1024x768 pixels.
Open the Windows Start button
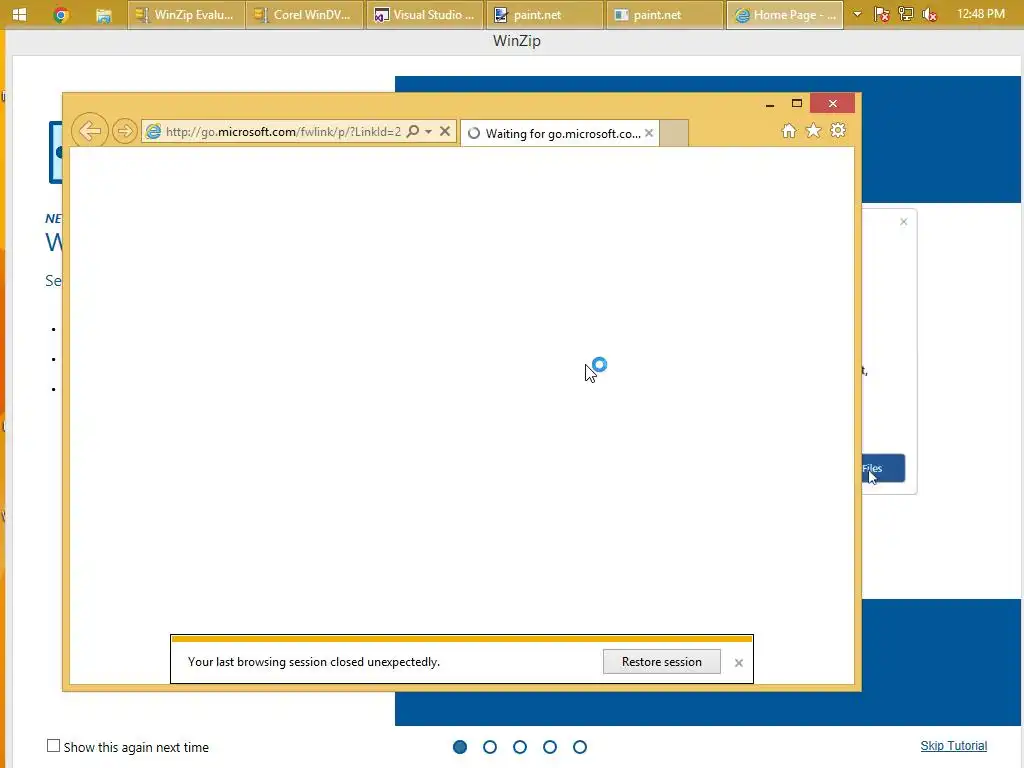(x=20, y=14)
